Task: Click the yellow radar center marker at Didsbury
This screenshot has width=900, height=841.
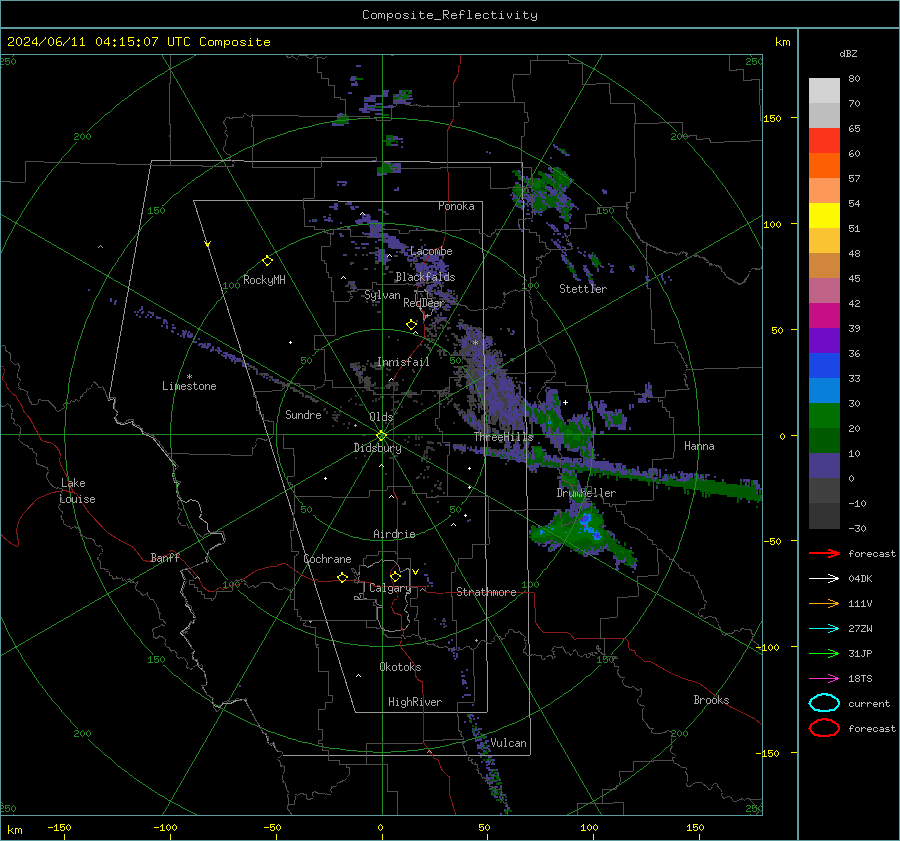Action: [x=382, y=436]
